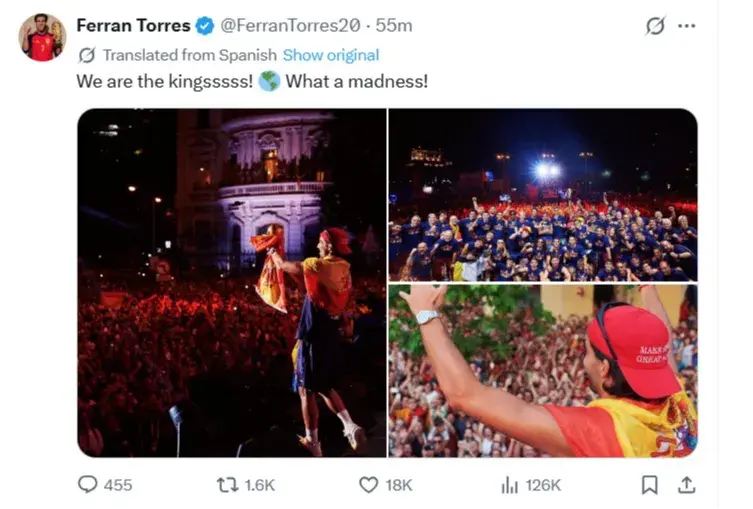753x509 pixels.
Task: Click the 18K likes count
Action: coord(399,485)
